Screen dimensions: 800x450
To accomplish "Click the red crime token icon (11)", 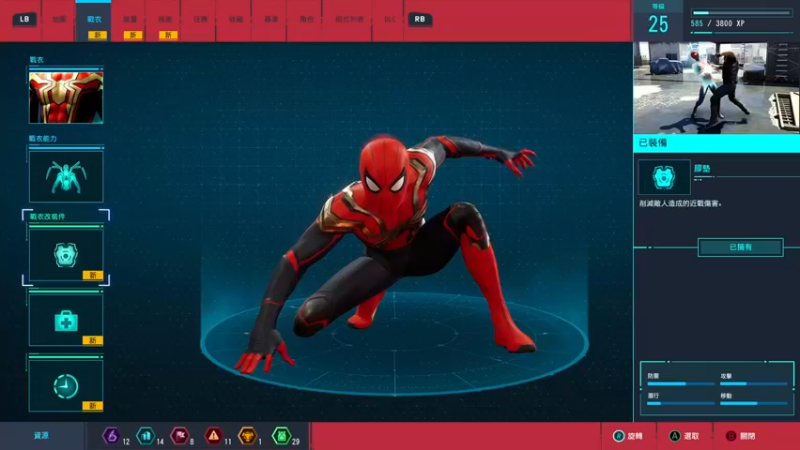I will click(x=214, y=436).
